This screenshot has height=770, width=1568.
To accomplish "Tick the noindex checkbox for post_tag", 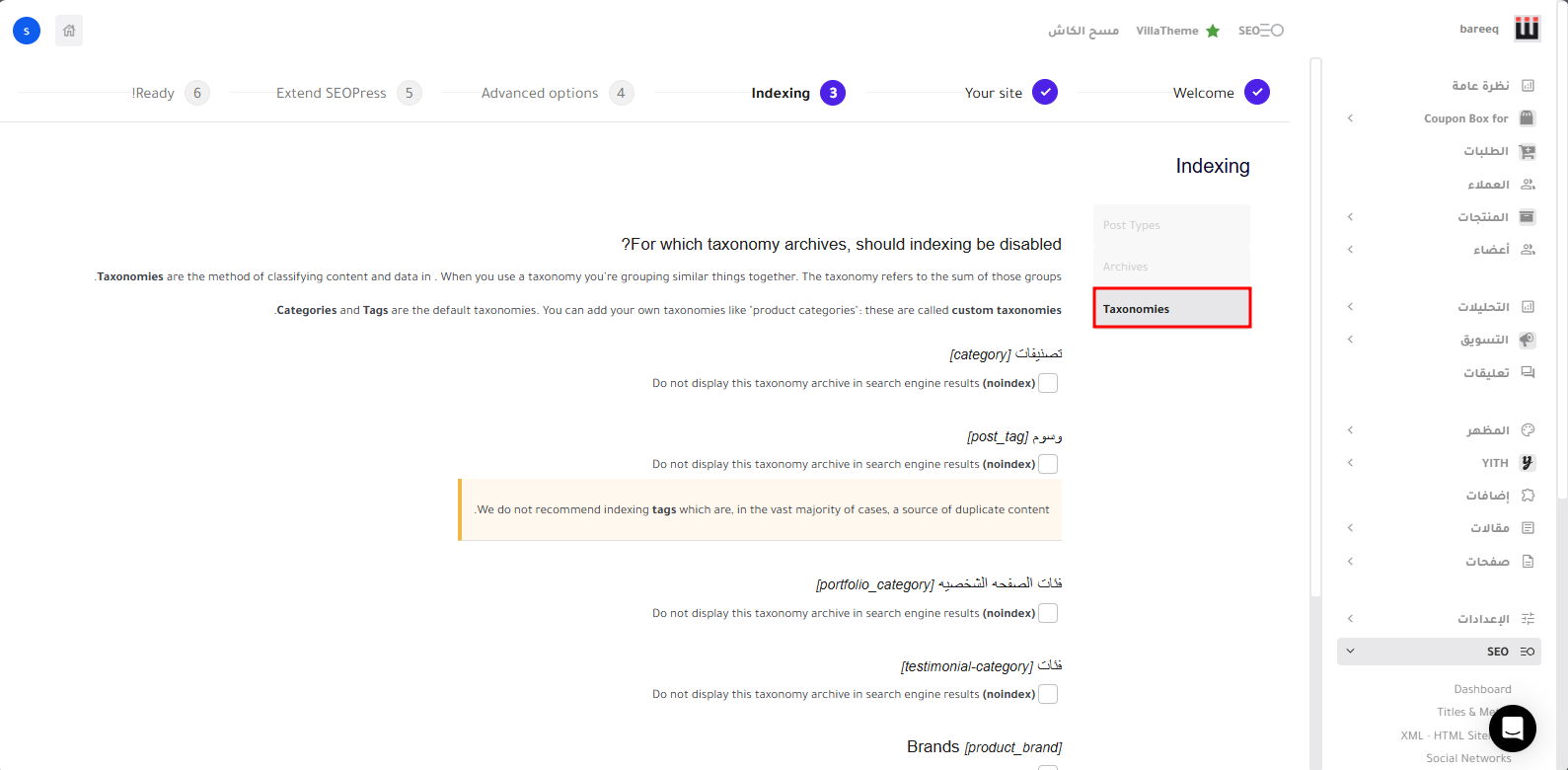I will (x=1048, y=464).
